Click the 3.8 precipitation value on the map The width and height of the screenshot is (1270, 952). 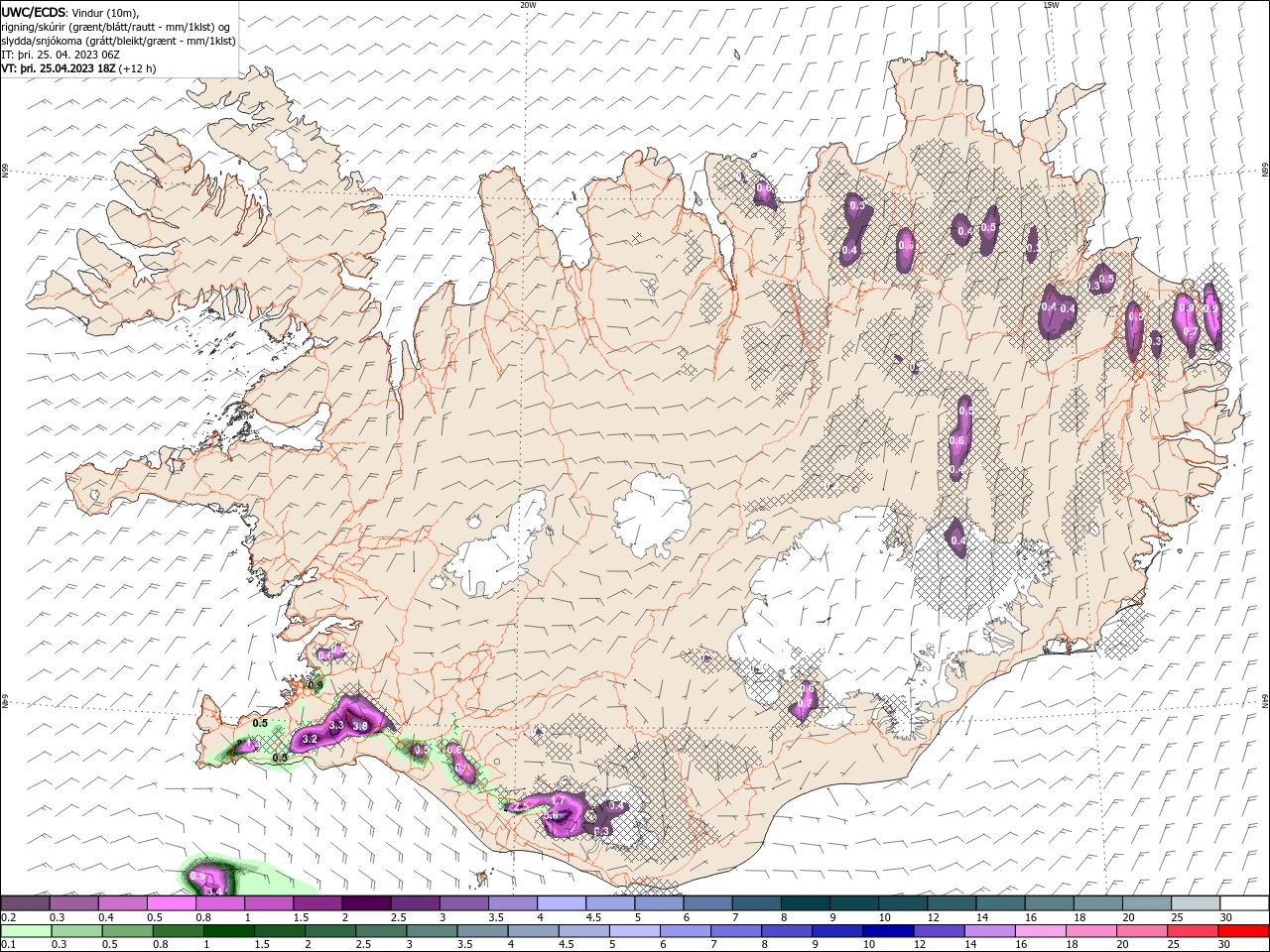[x=360, y=726]
